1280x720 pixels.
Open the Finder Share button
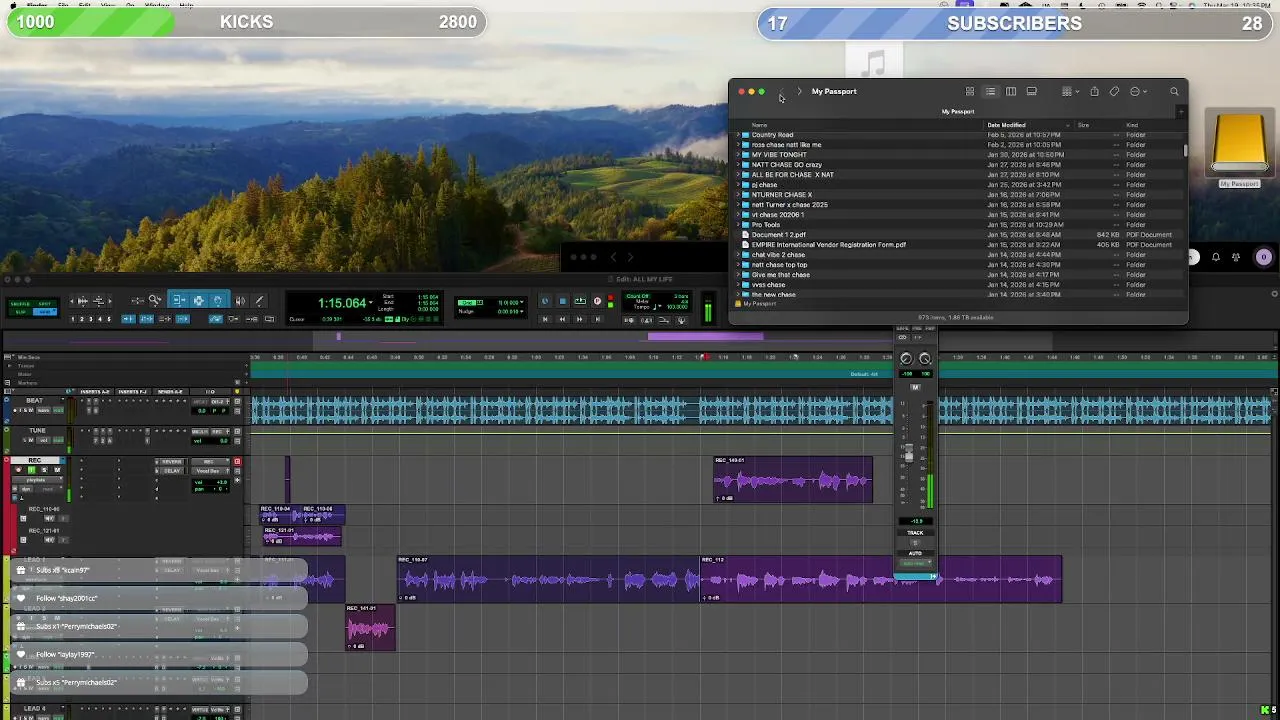click(x=1094, y=92)
